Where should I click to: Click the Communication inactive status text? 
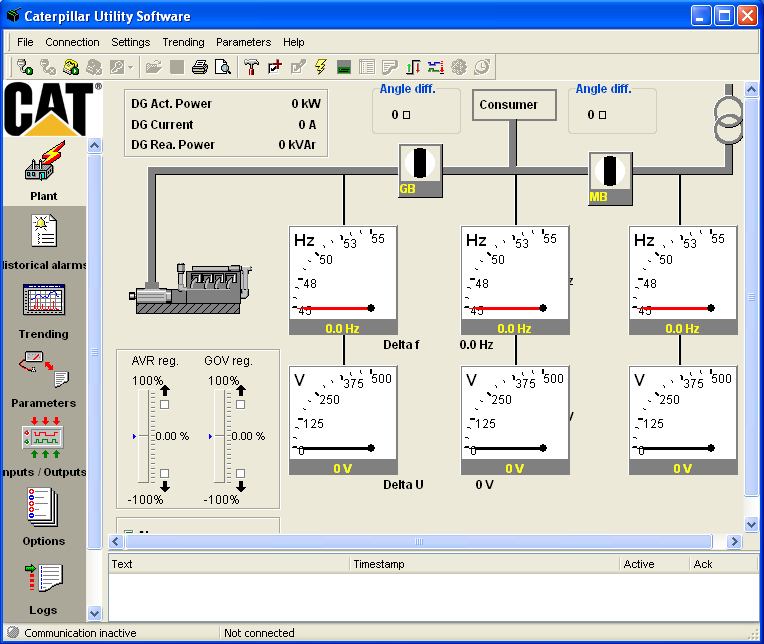[80, 633]
